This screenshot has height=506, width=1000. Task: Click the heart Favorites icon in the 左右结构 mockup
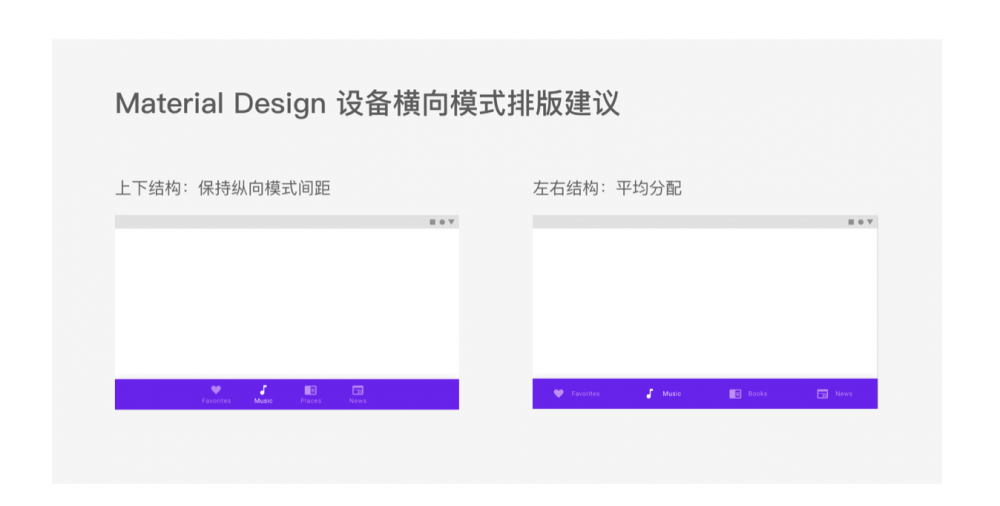tap(559, 394)
